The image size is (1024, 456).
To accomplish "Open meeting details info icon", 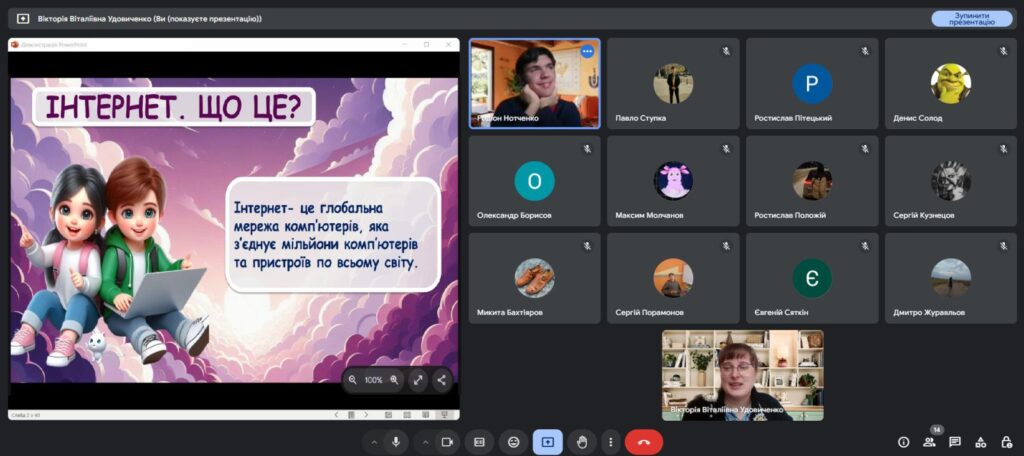I will click(903, 441).
